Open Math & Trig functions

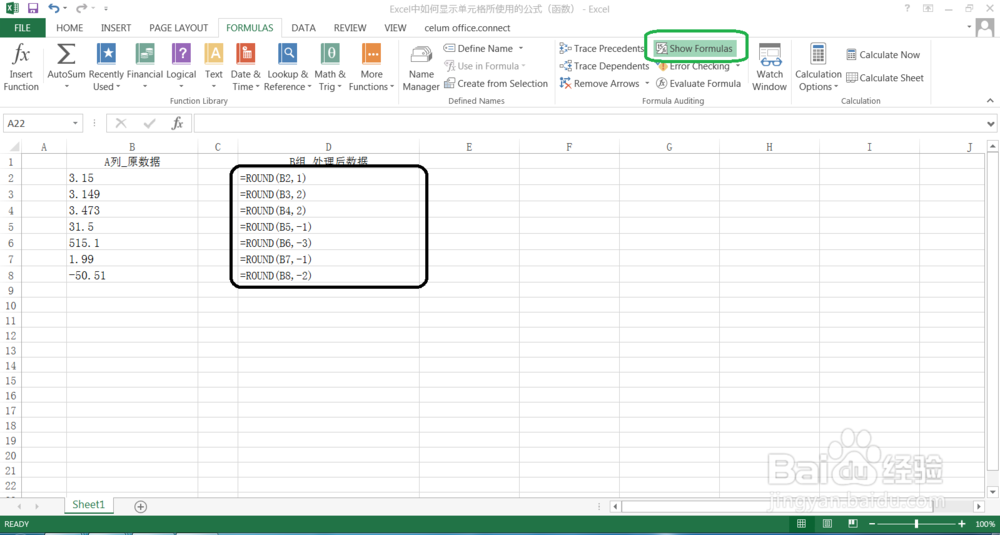(x=330, y=68)
